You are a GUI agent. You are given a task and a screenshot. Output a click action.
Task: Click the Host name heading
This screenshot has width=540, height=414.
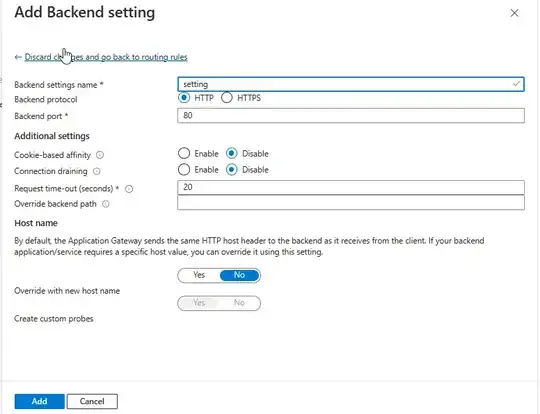[x=36, y=223]
